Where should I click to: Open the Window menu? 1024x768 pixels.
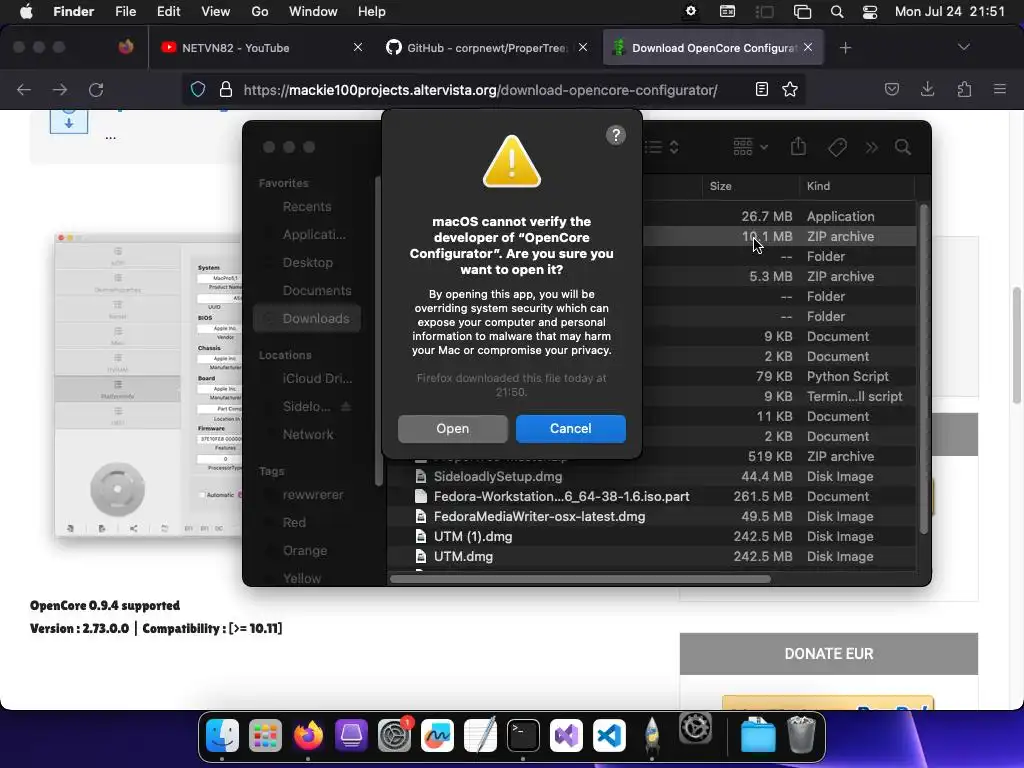(313, 12)
